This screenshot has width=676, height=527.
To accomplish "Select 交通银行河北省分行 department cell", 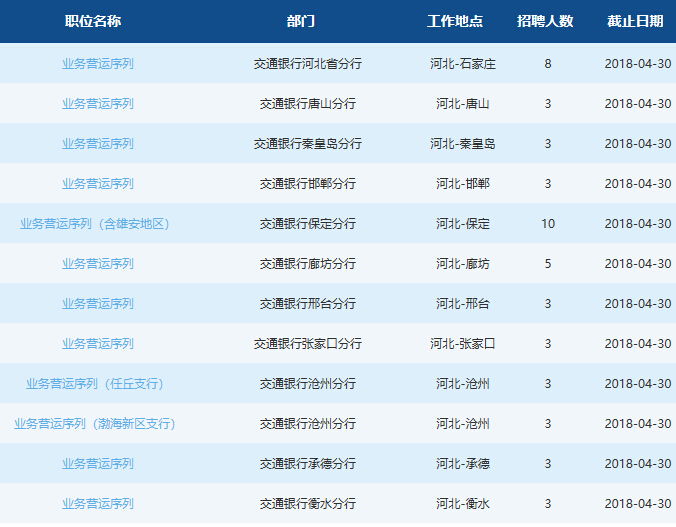I will 307,64.
